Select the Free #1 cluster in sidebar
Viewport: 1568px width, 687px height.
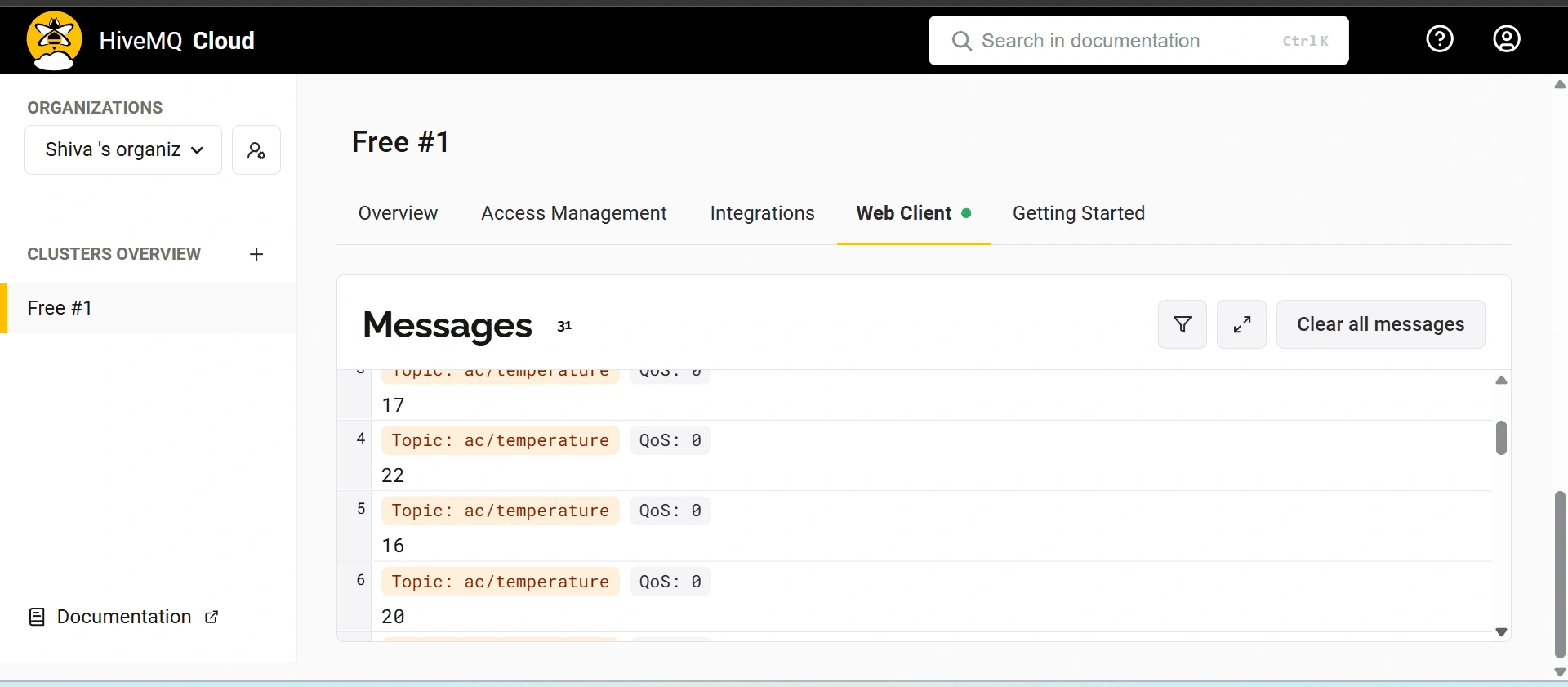click(148, 308)
